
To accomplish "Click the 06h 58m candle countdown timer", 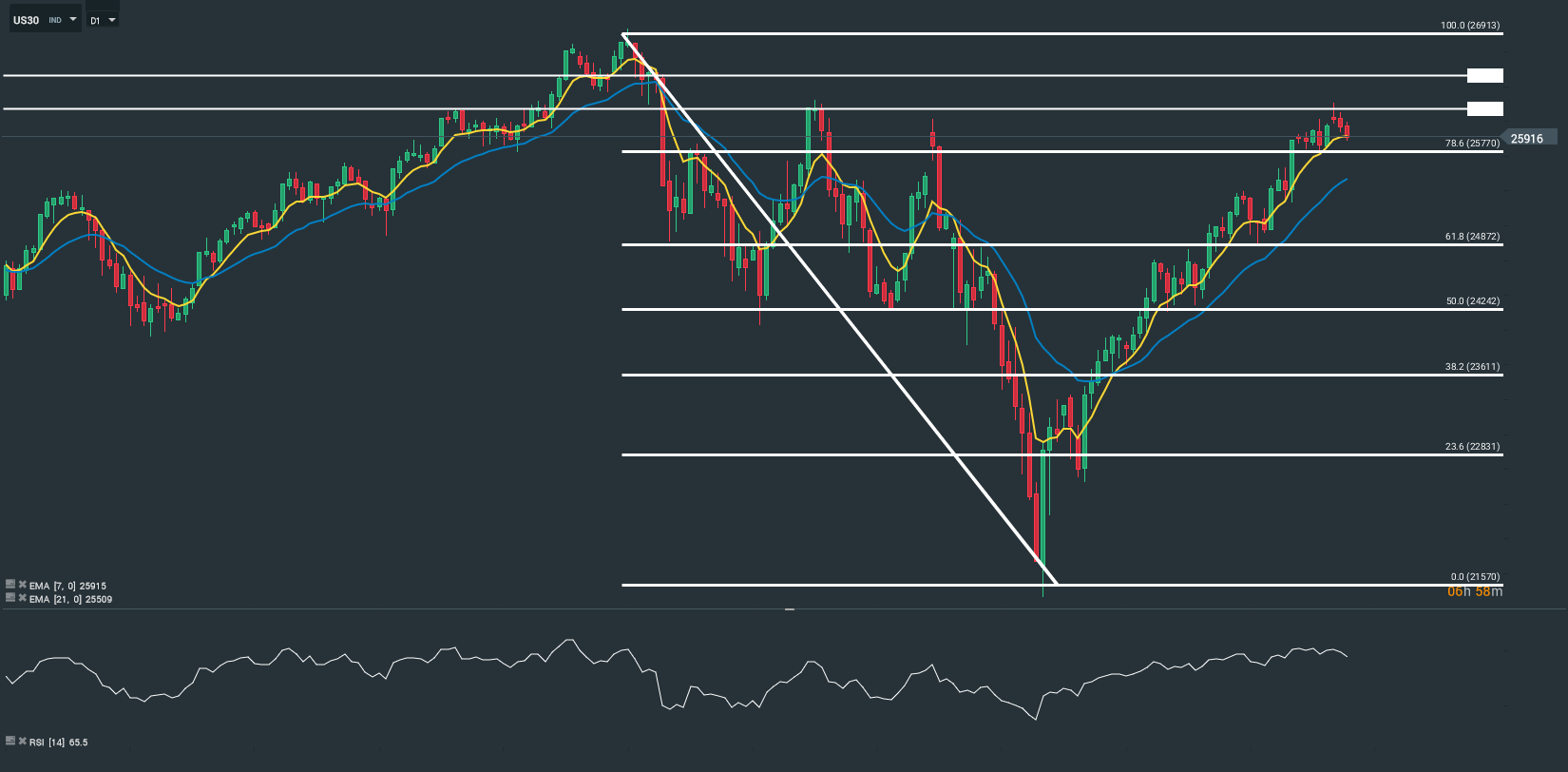I will click(x=1475, y=592).
